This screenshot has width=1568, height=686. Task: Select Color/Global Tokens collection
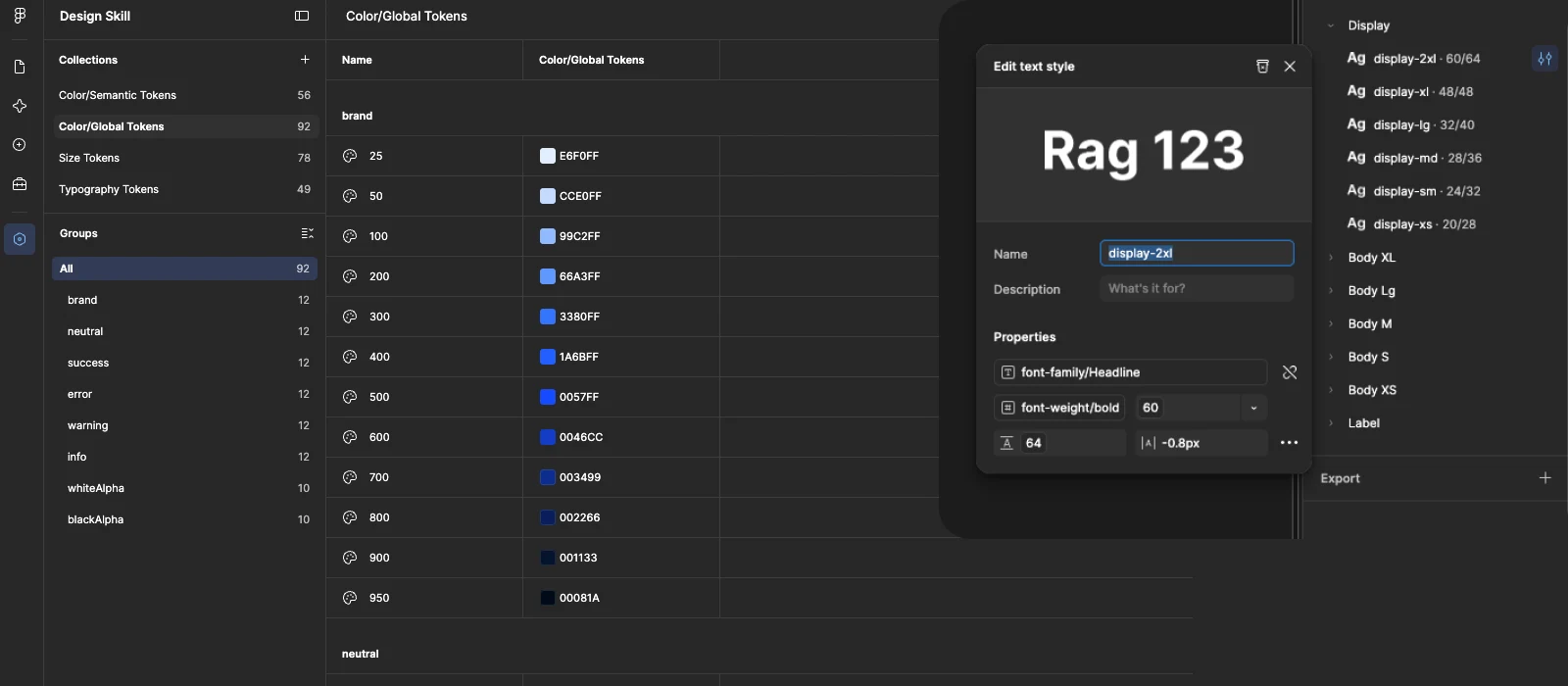point(184,126)
